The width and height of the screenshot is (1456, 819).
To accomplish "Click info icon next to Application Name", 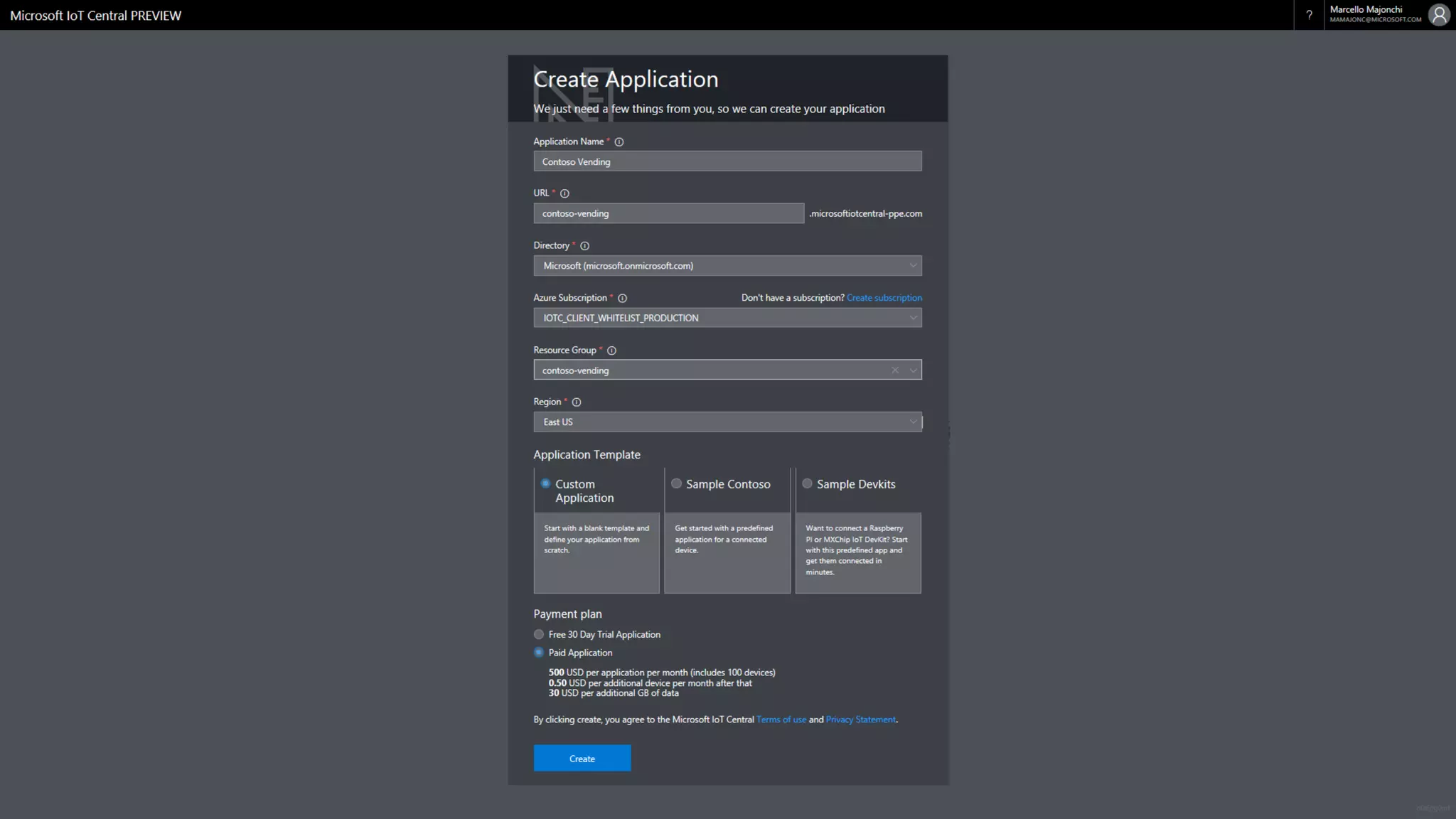I will point(619,142).
